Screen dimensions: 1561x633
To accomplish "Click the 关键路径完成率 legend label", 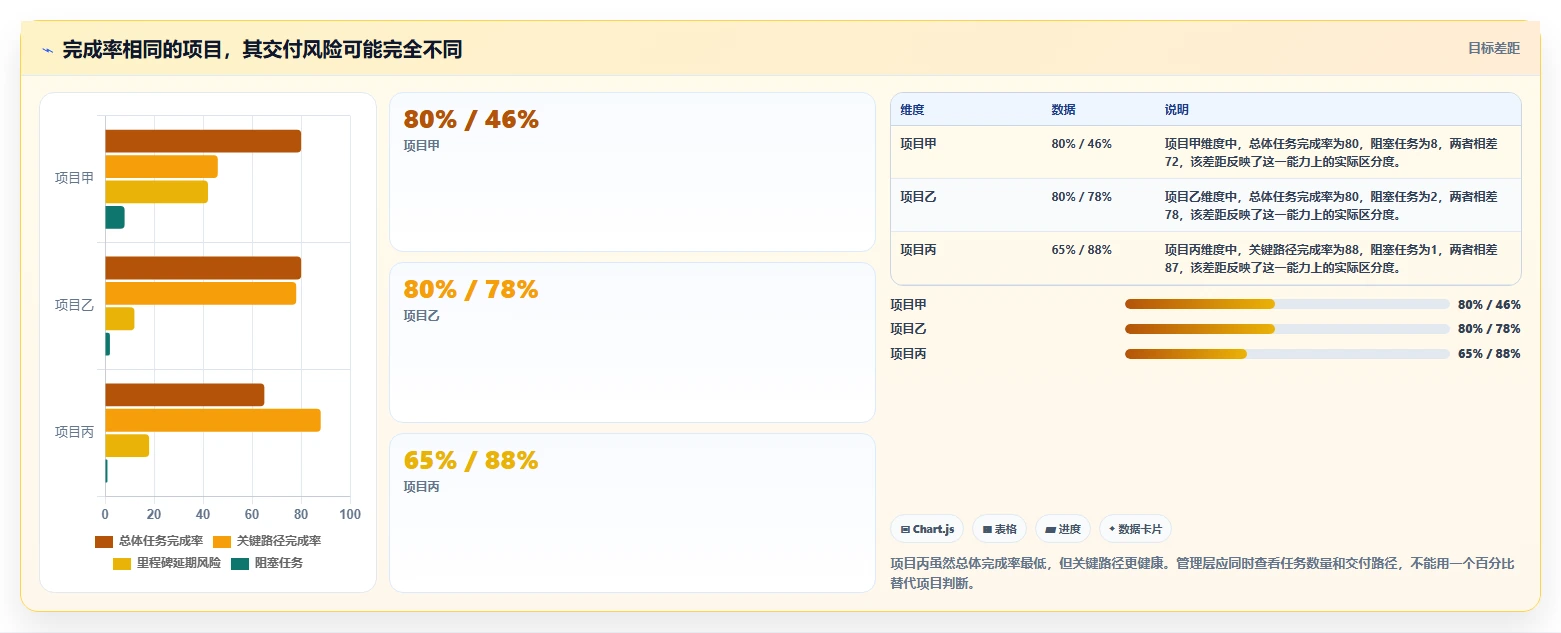I will [x=279, y=541].
